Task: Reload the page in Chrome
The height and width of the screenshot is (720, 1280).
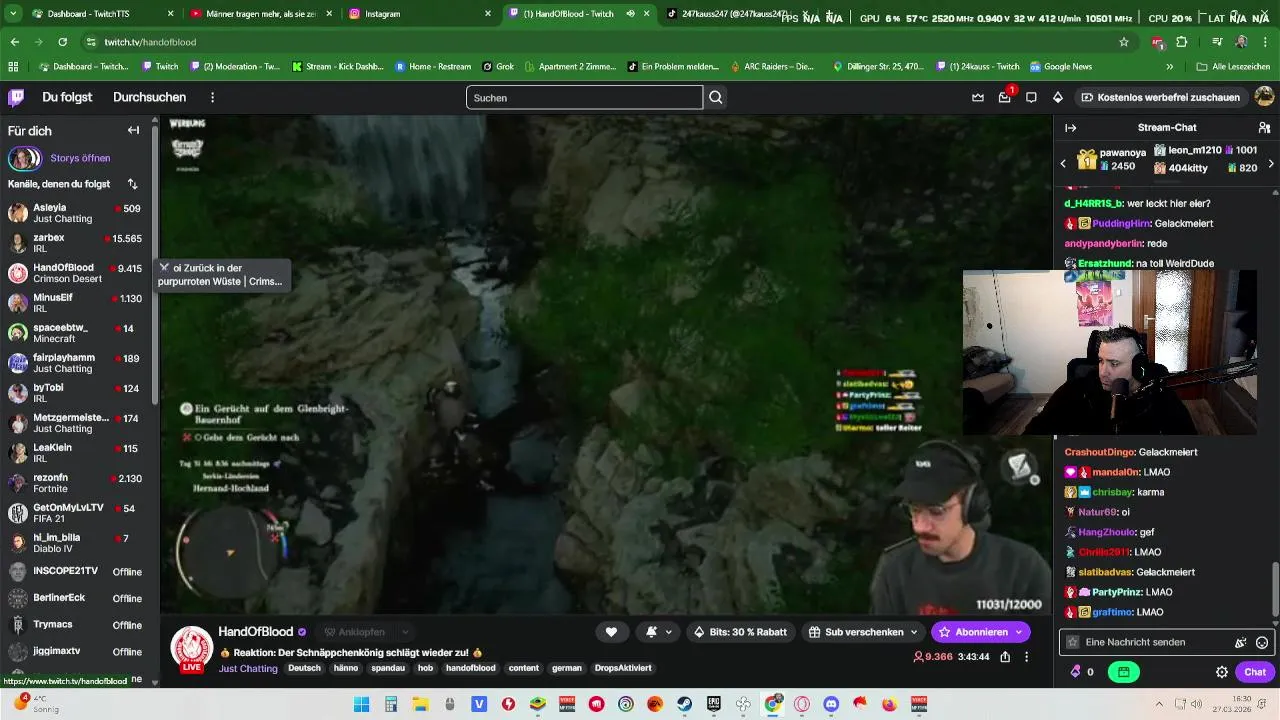Action: 62,42
